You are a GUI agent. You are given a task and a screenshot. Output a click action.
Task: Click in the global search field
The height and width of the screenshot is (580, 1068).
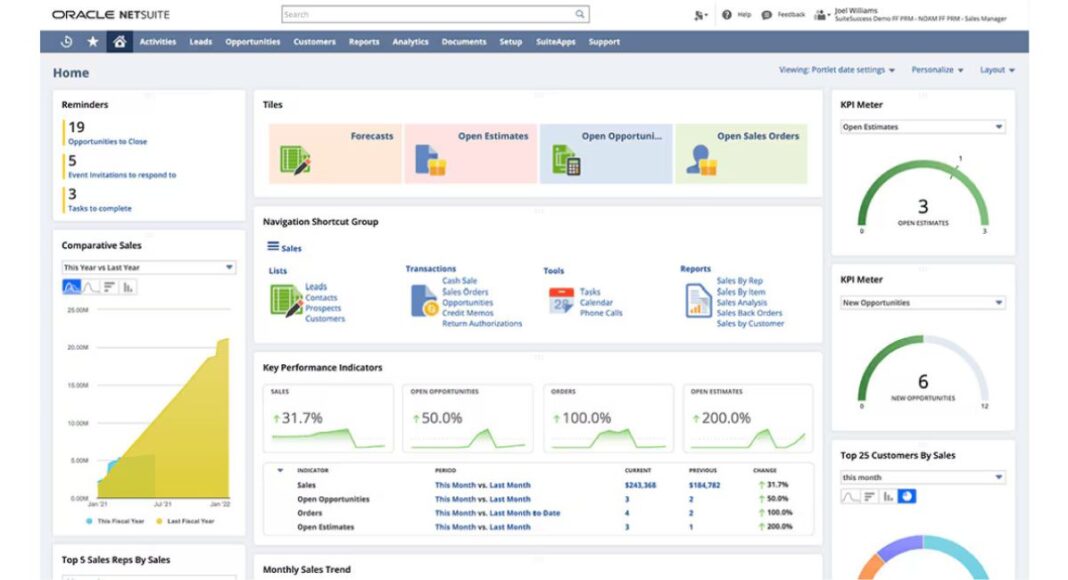(430, 14)
